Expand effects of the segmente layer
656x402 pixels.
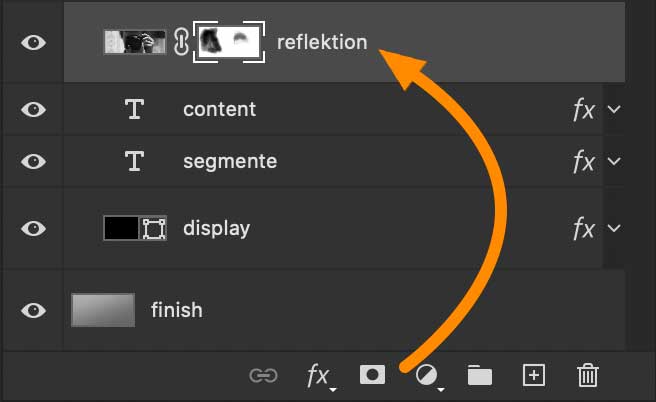point(614,161)
